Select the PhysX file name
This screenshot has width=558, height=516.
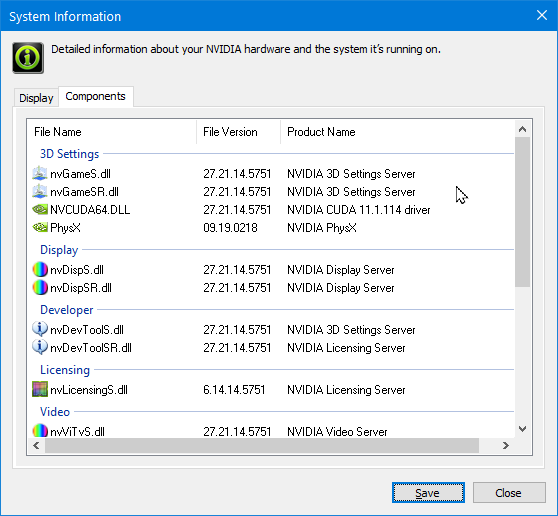65,227
